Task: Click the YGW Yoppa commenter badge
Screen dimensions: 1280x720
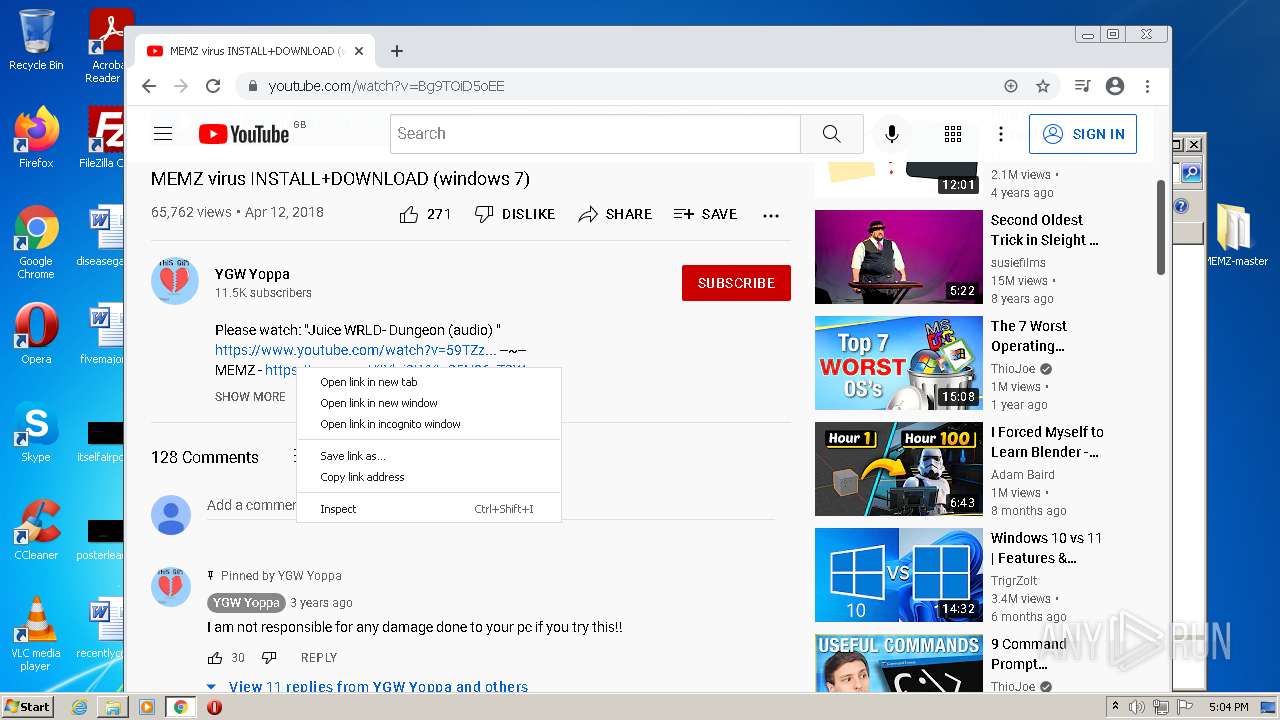Action: point(246,603)
